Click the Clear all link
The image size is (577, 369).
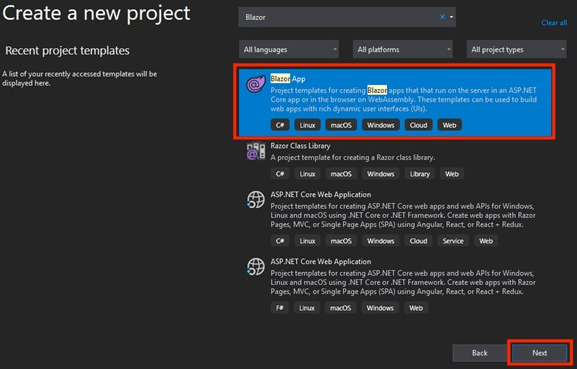(554, 23)
